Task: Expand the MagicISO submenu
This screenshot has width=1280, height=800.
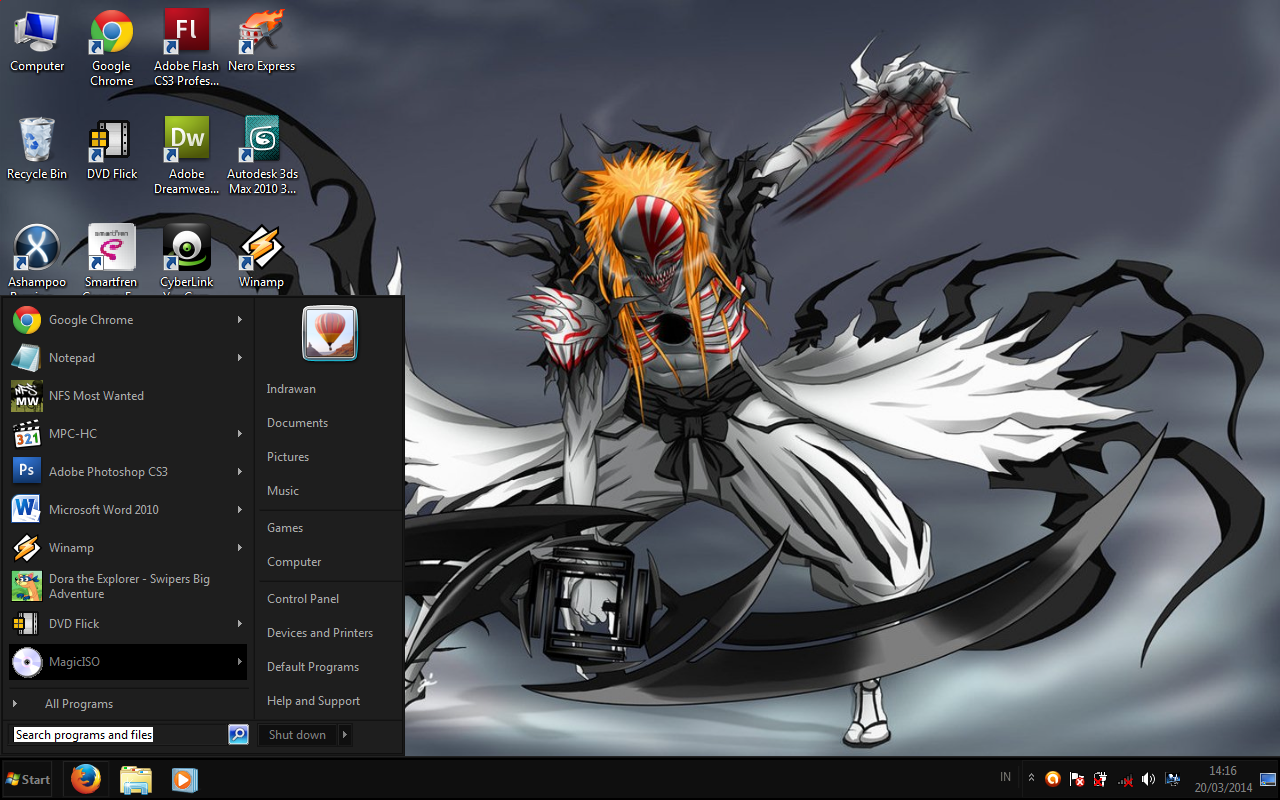Action: (x=240, y=661)
